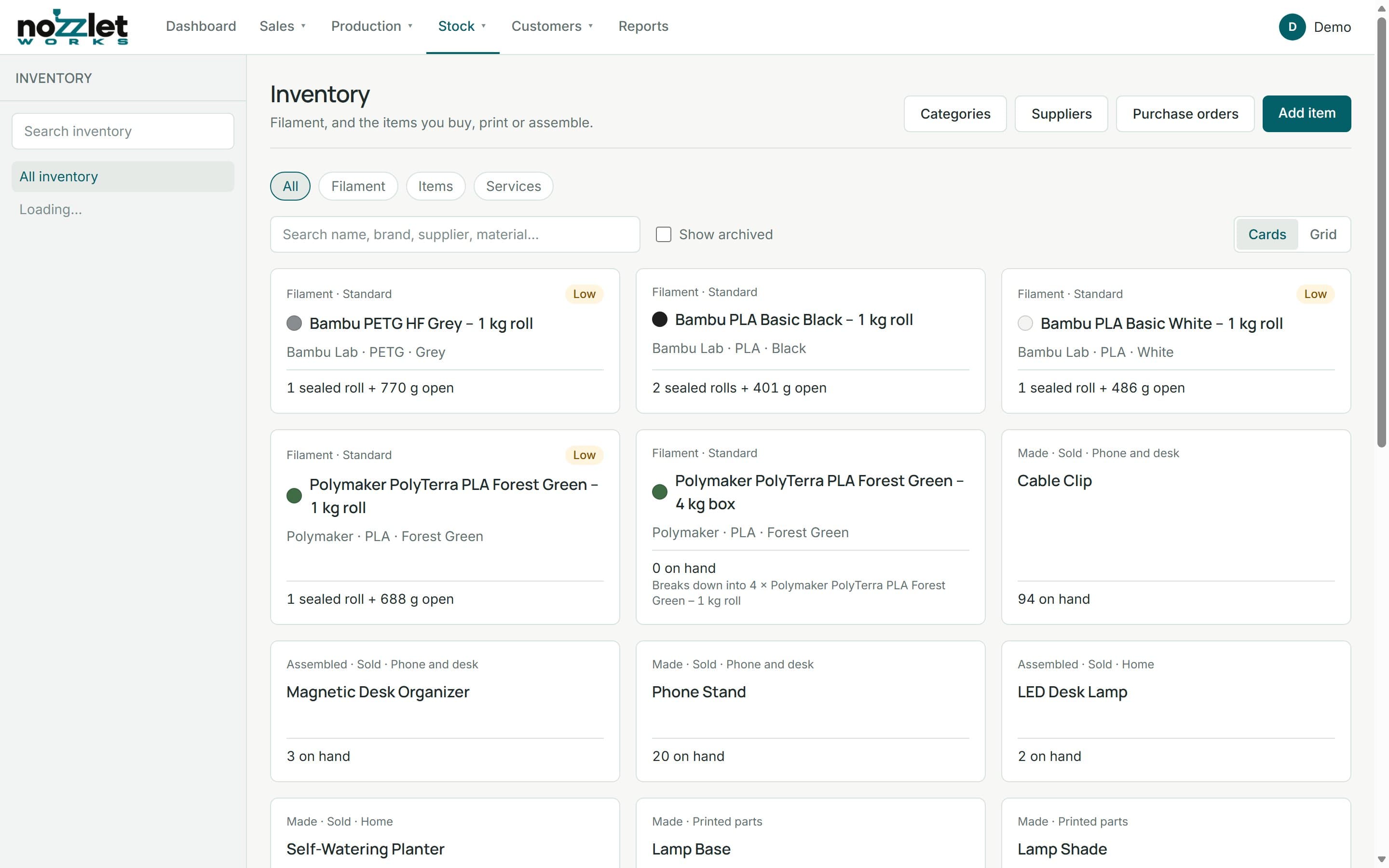Screen dimensions: 1389x868
Task: Open Suppliers
Action: (1061, 114)
